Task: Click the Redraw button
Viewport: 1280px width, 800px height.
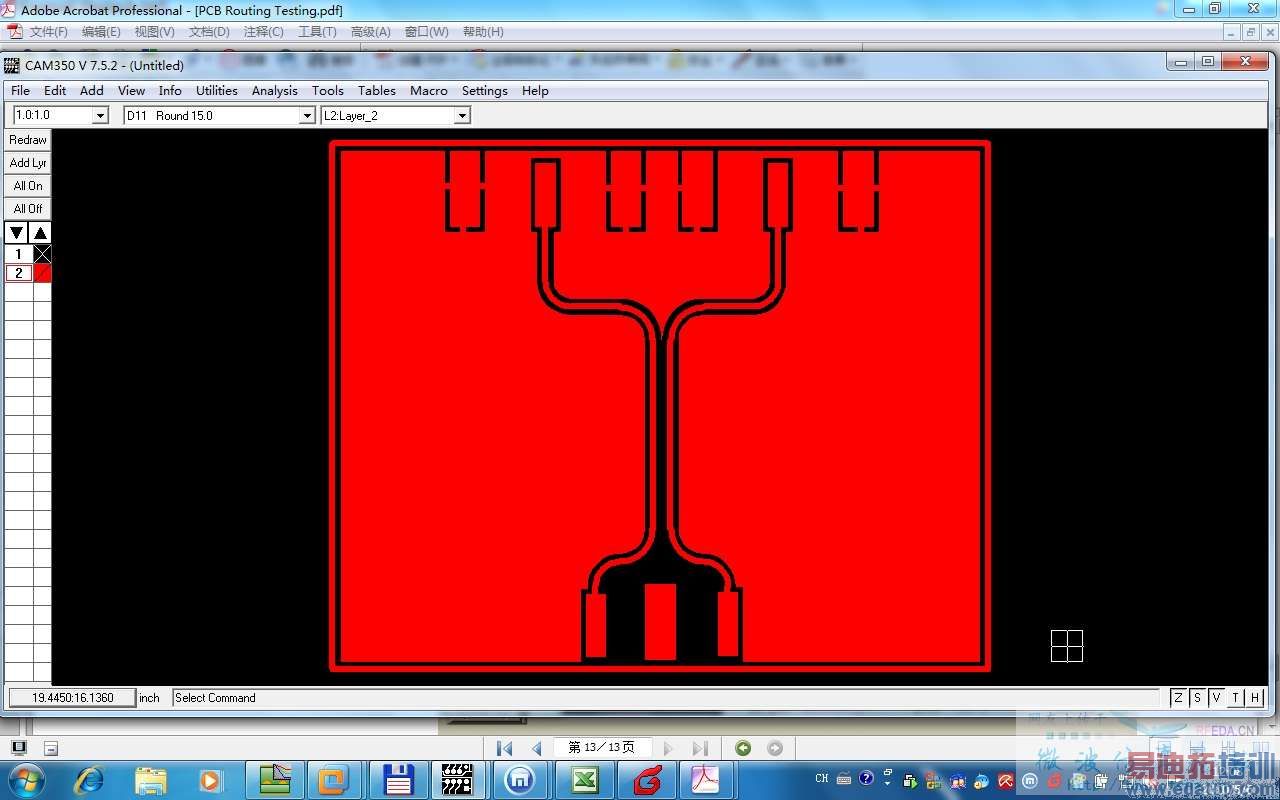Action: 28,140
